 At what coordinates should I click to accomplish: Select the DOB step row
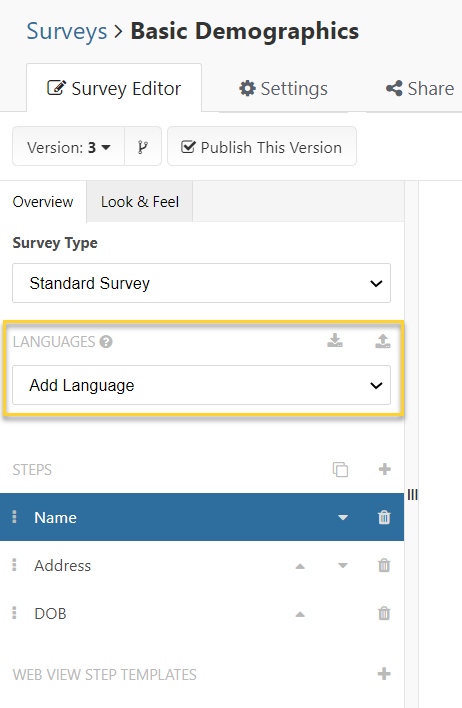click(x=202, y=614)
